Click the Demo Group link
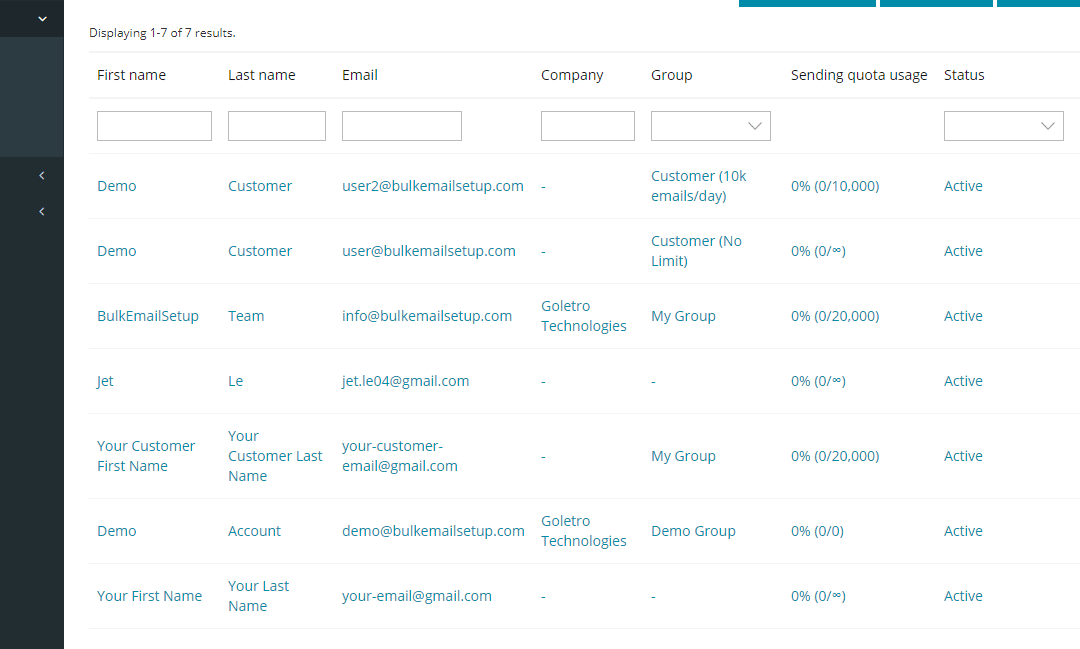 [x=693, y=531]
